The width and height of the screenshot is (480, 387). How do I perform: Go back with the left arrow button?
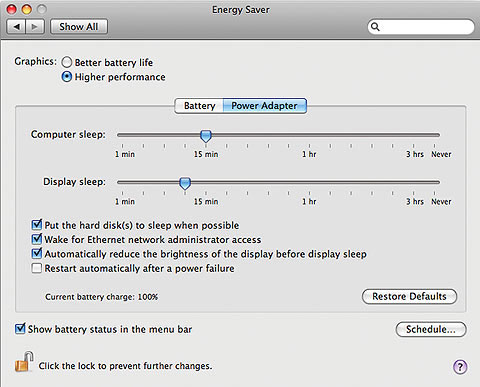point(16,27)
